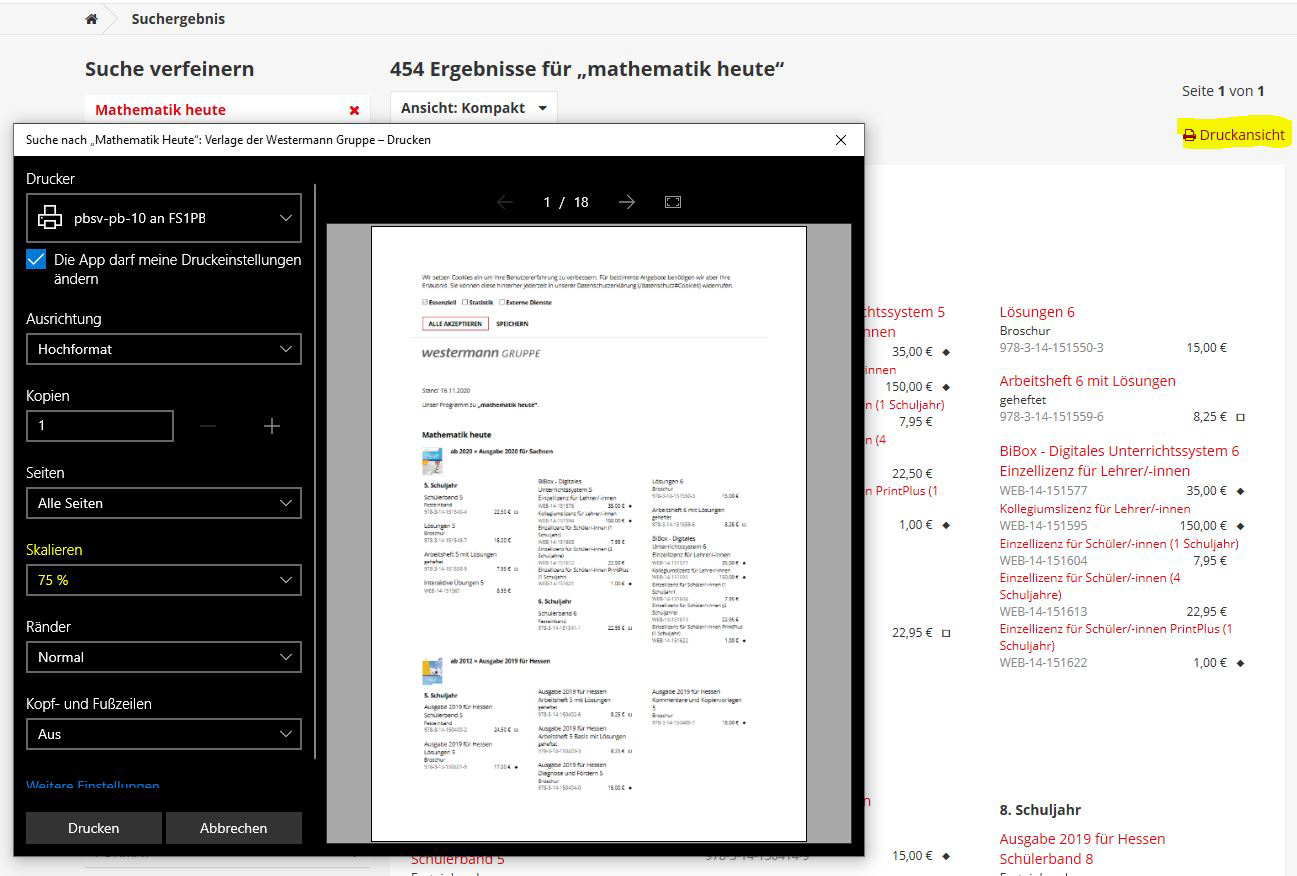The height and width of the screenshot is (876, 1297).
Task: Click the Kopien input field
Action: [100, 426]
